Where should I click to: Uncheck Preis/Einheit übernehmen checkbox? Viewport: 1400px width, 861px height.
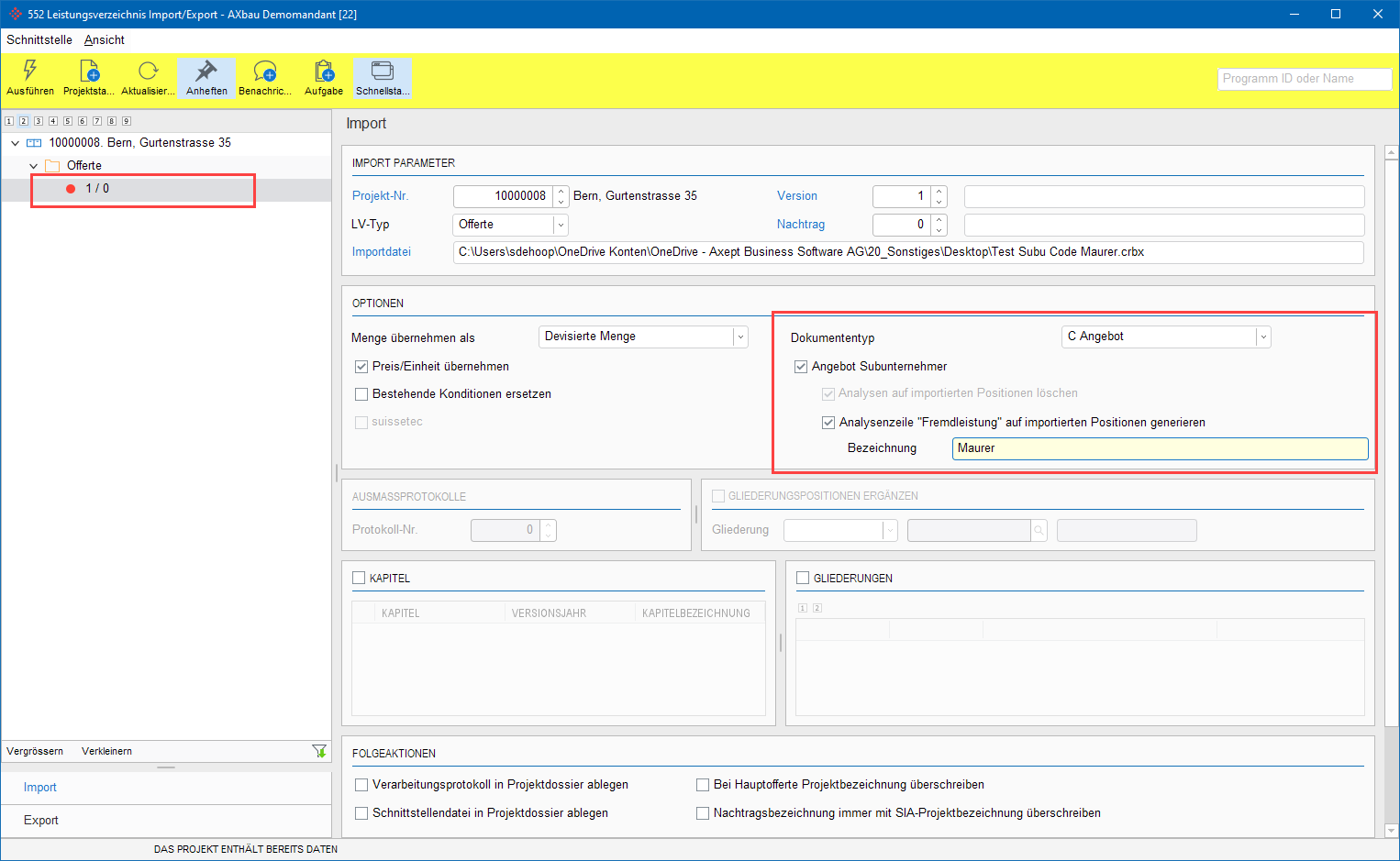click(361, 367)
